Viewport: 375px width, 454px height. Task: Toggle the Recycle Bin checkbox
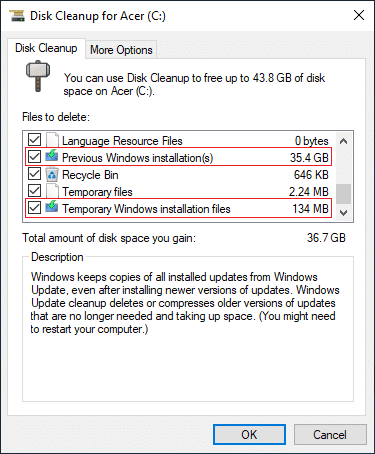click(34, 174)
